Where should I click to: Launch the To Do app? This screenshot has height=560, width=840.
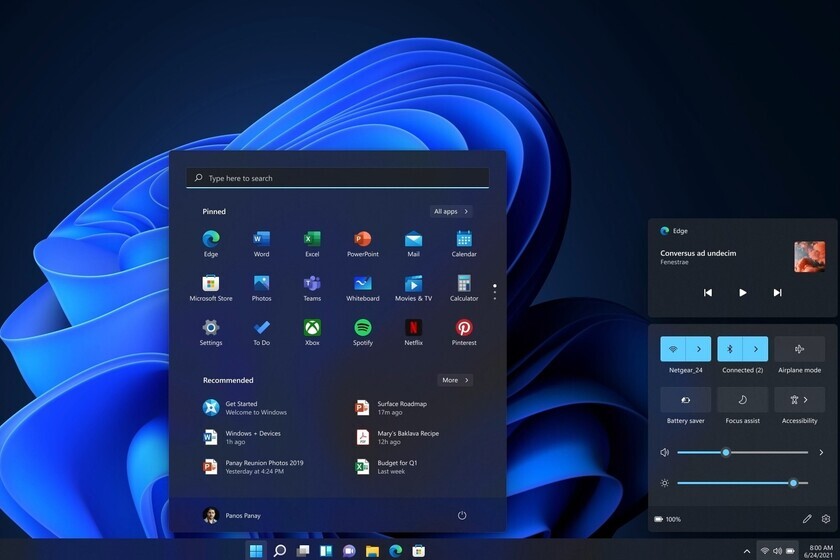coord(261,332)
